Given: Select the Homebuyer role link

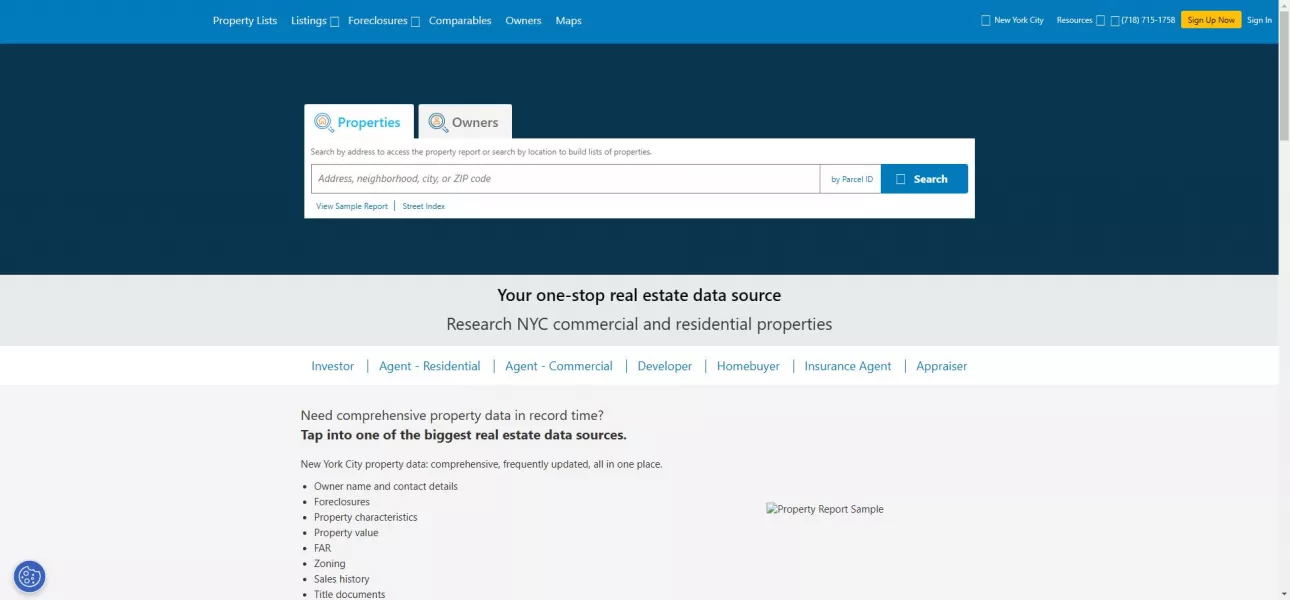Looking at the screenshot, I should click(x=748, y=366).
